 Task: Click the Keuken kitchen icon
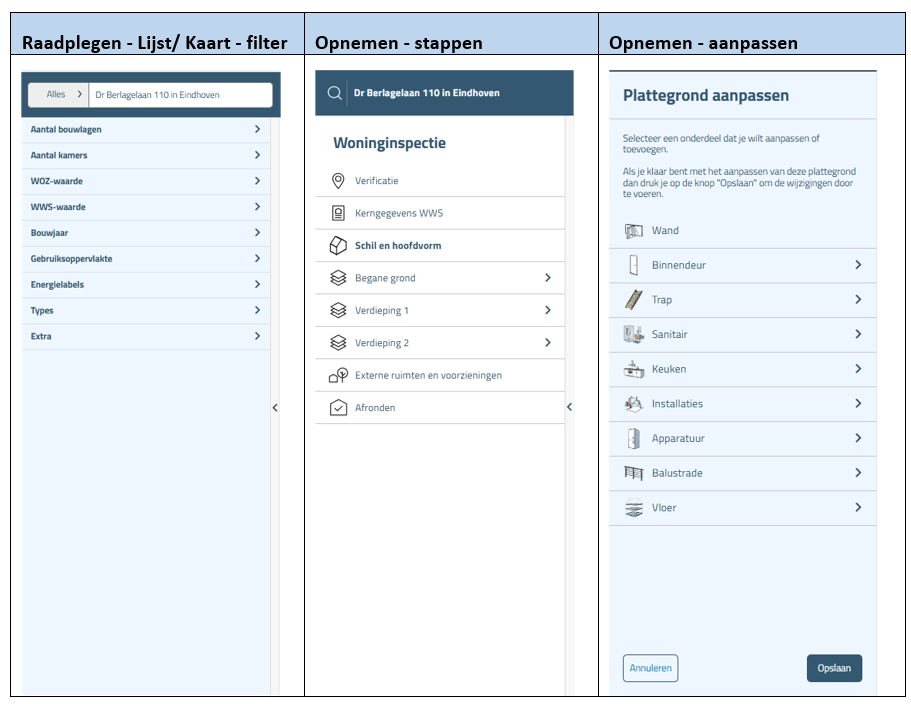click(x=634, y=369)
